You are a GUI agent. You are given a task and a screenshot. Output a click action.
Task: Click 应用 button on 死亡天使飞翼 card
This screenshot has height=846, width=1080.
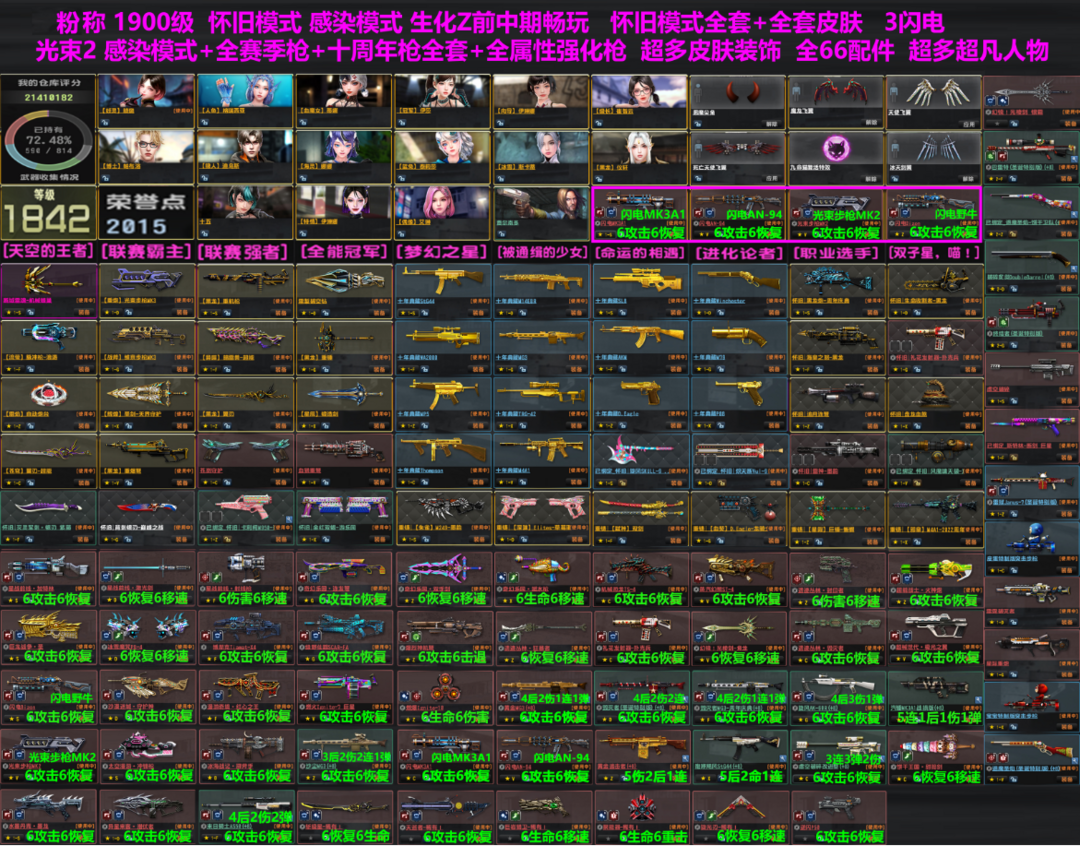[773, 178]
